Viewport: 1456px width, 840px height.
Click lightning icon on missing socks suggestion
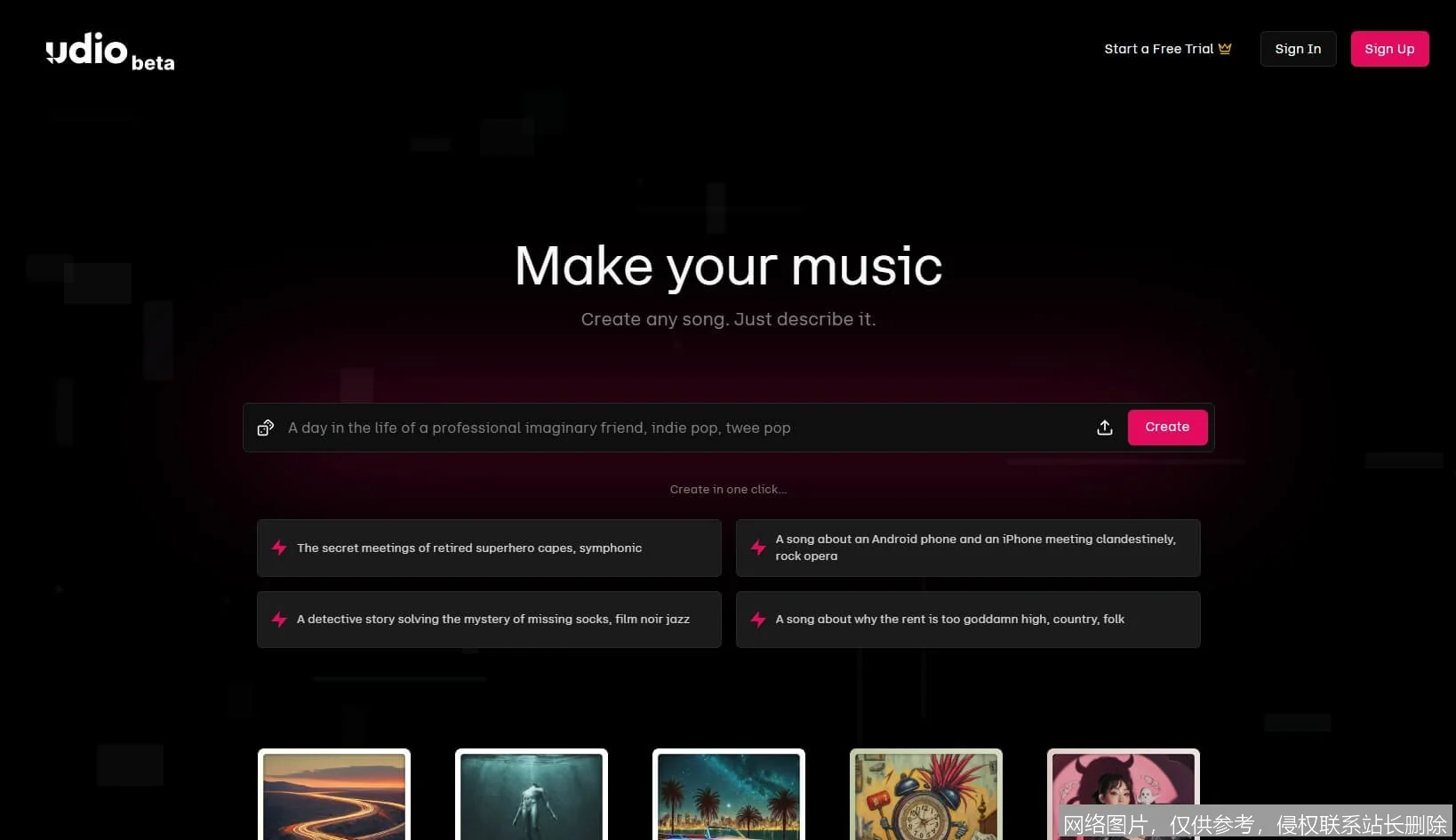pyautogui.click(x=279, y=620)
